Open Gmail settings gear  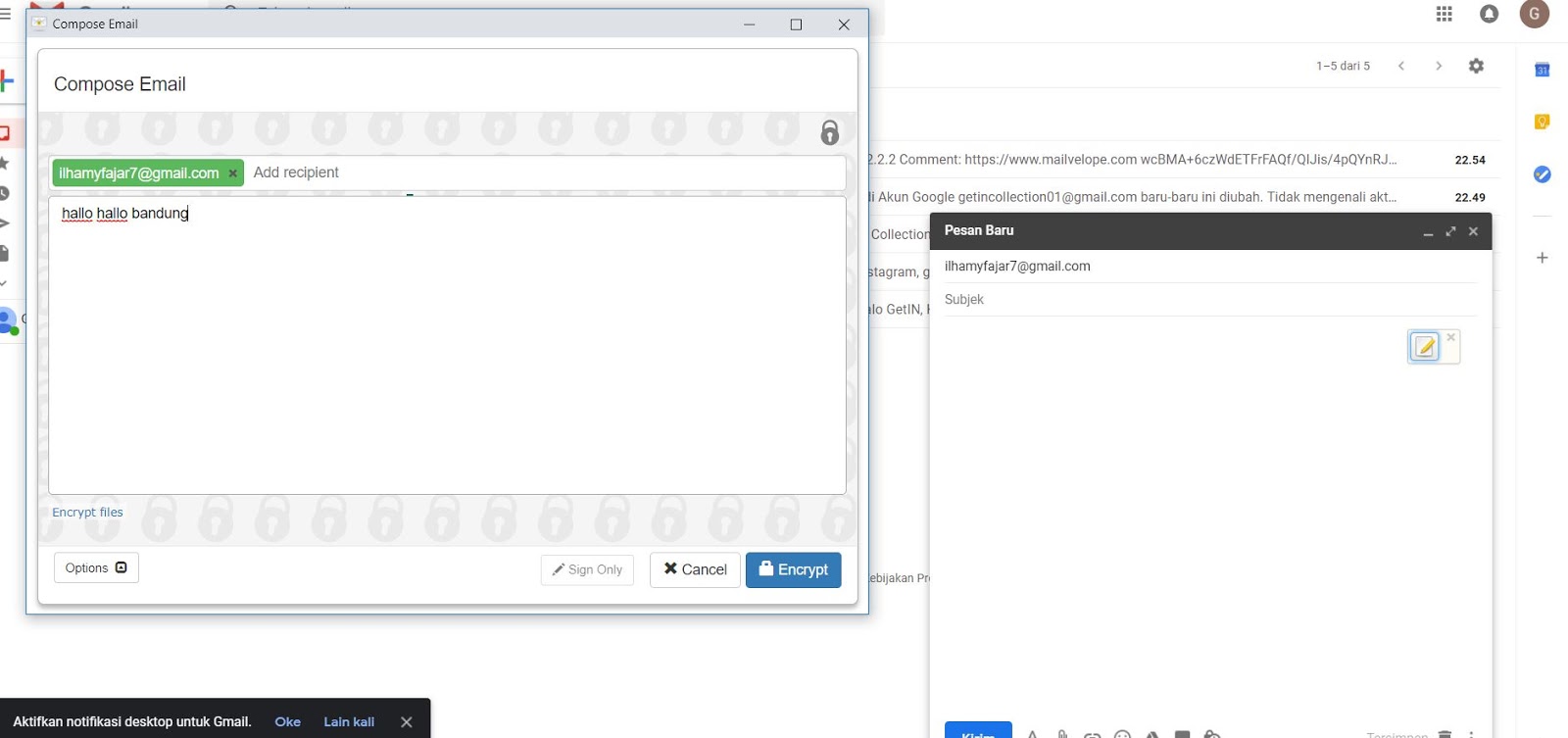point(1476,66)
